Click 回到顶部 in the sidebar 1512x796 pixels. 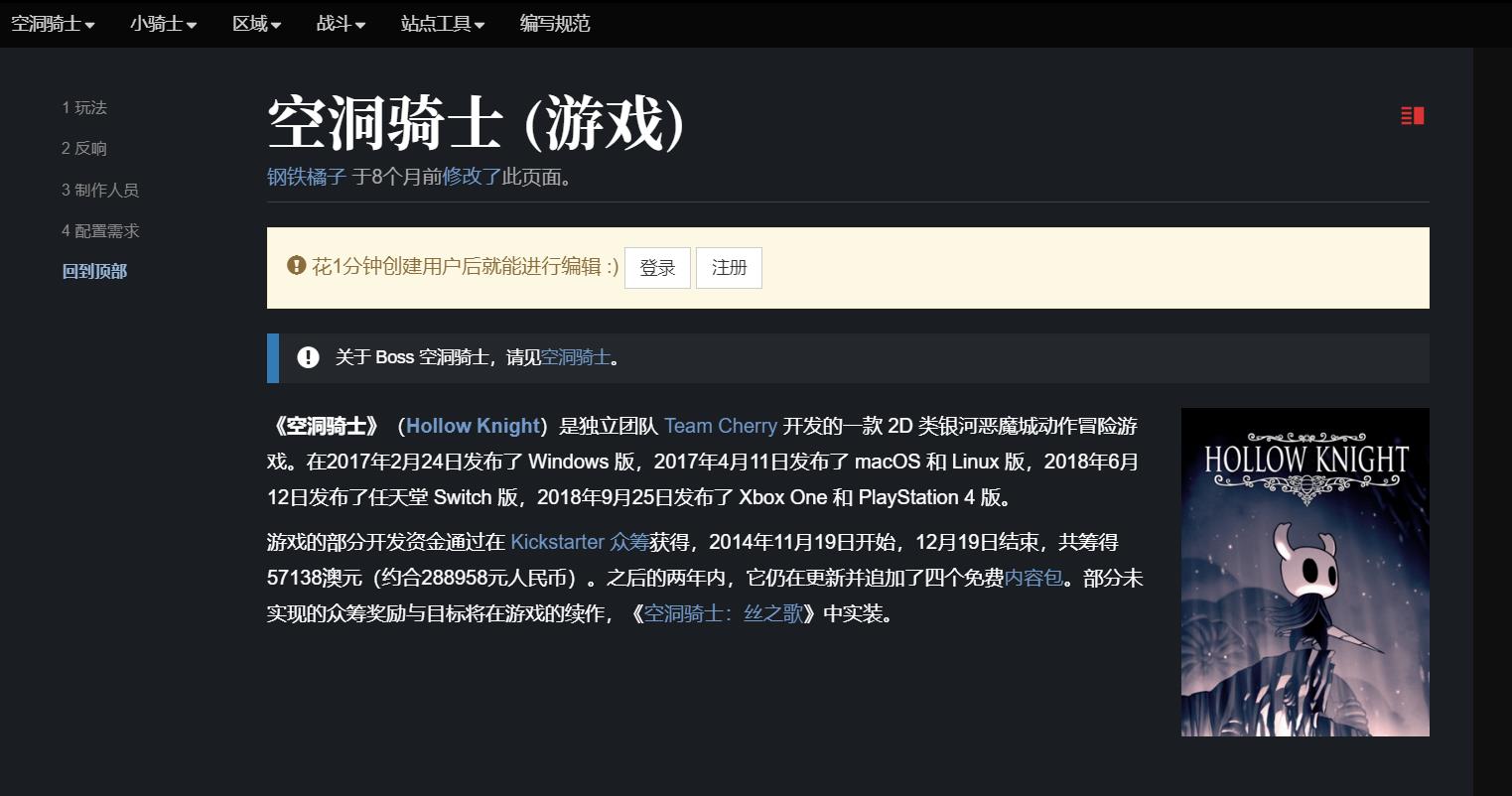(94, 270)
